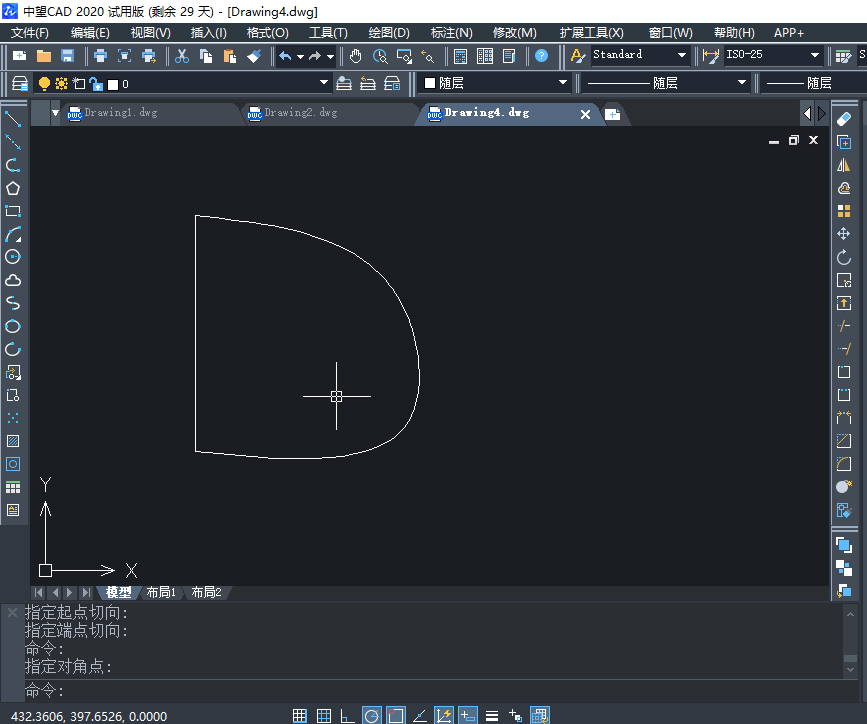This screenshot has width=867, height=724.
Task: Toggle object snap in the status bar
Action: pyautogui.click(x=395, y=715)
